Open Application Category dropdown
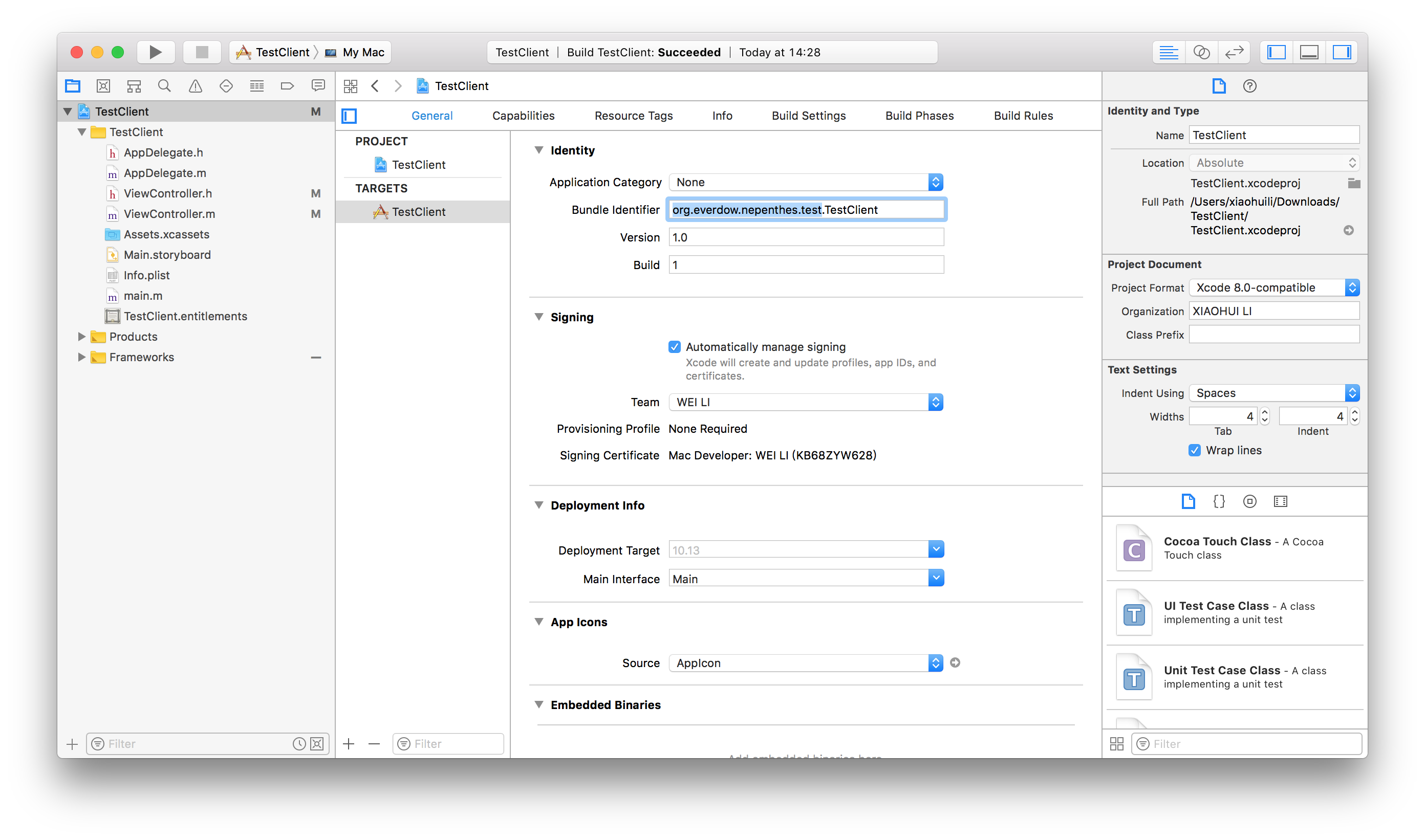Image resolution: width=1425 pixels, height=840 pixels. click(806, 182)
